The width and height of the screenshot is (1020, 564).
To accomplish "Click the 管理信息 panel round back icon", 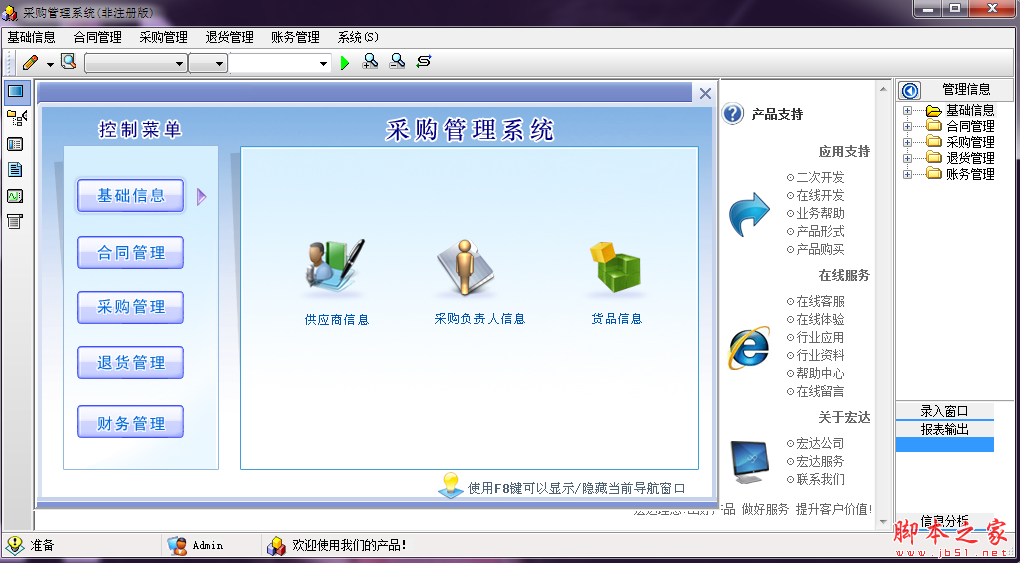I will 910,90.
